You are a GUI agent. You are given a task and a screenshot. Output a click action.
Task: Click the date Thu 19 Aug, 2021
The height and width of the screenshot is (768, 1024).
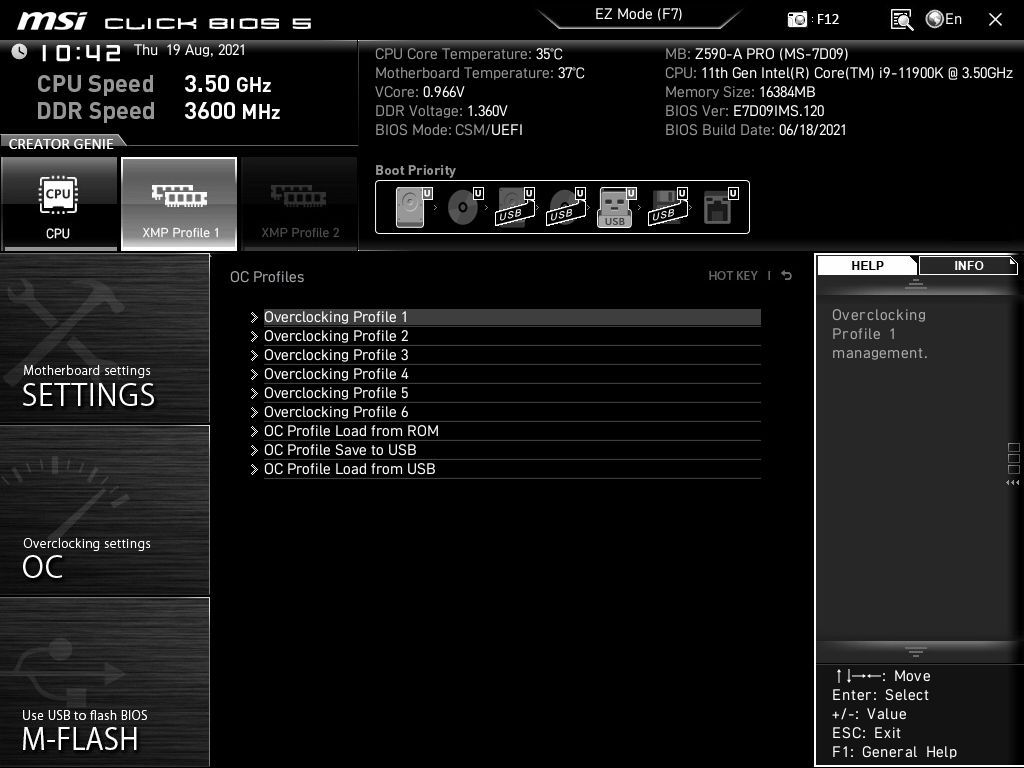[189, 50]
